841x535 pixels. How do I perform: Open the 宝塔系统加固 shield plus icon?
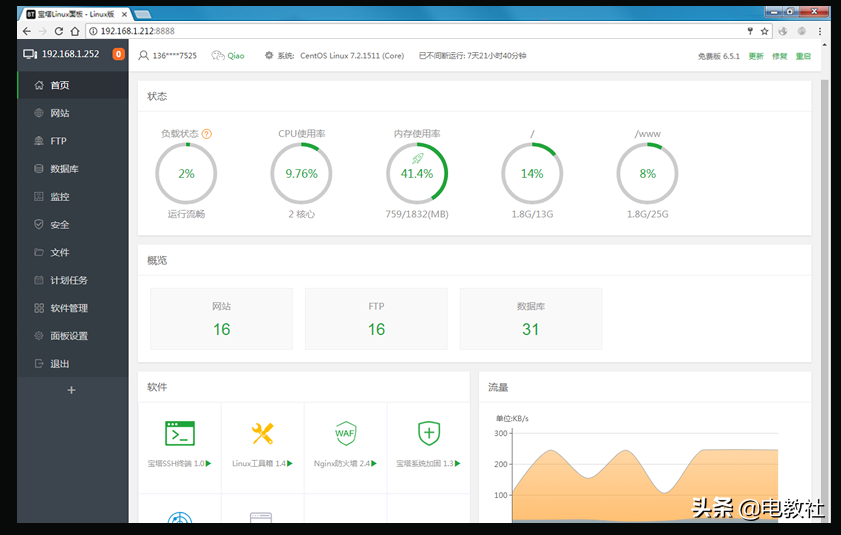click(x=429, y=434)
